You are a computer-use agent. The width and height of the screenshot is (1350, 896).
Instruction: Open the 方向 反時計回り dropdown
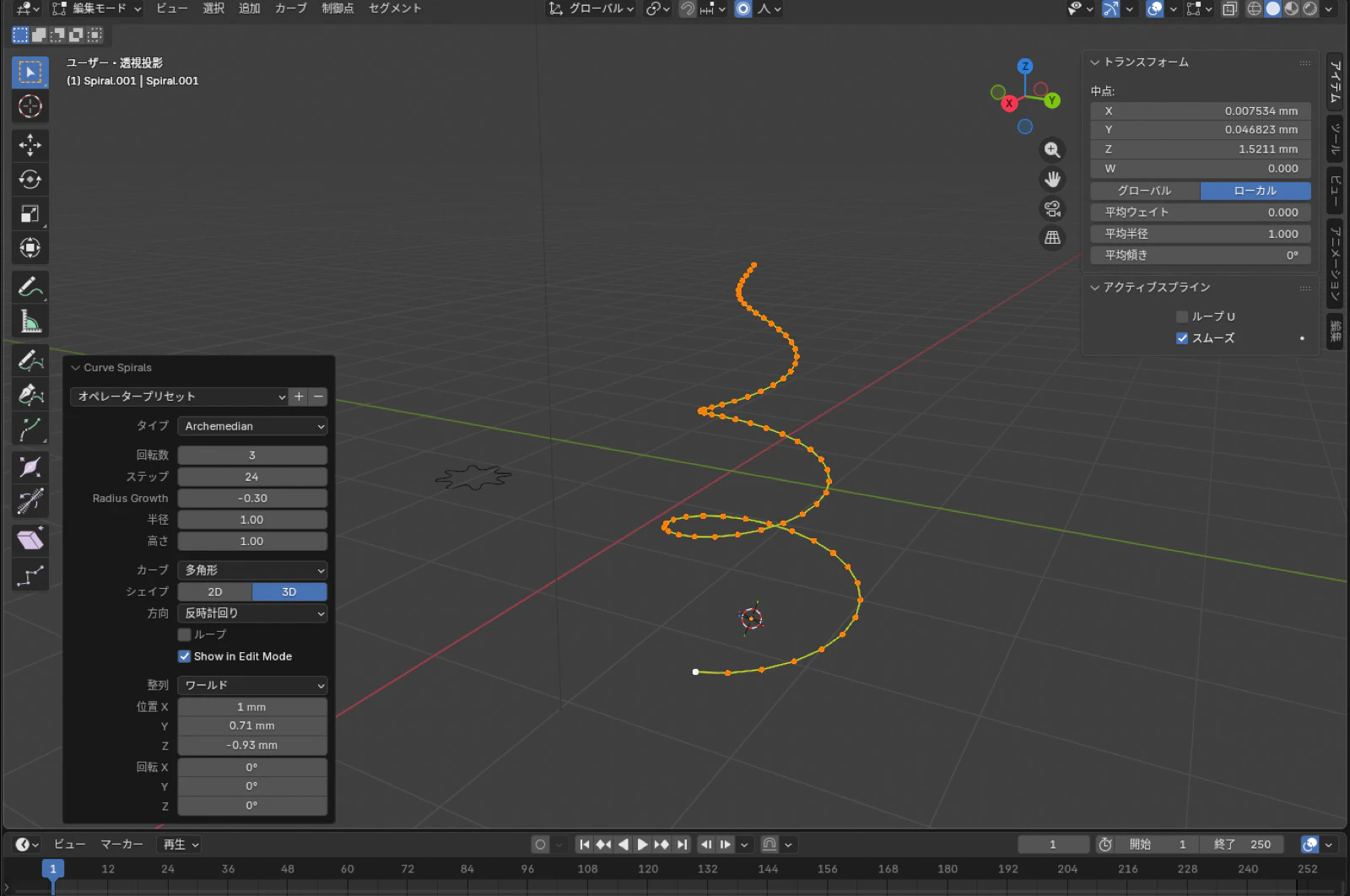point(252,613)
